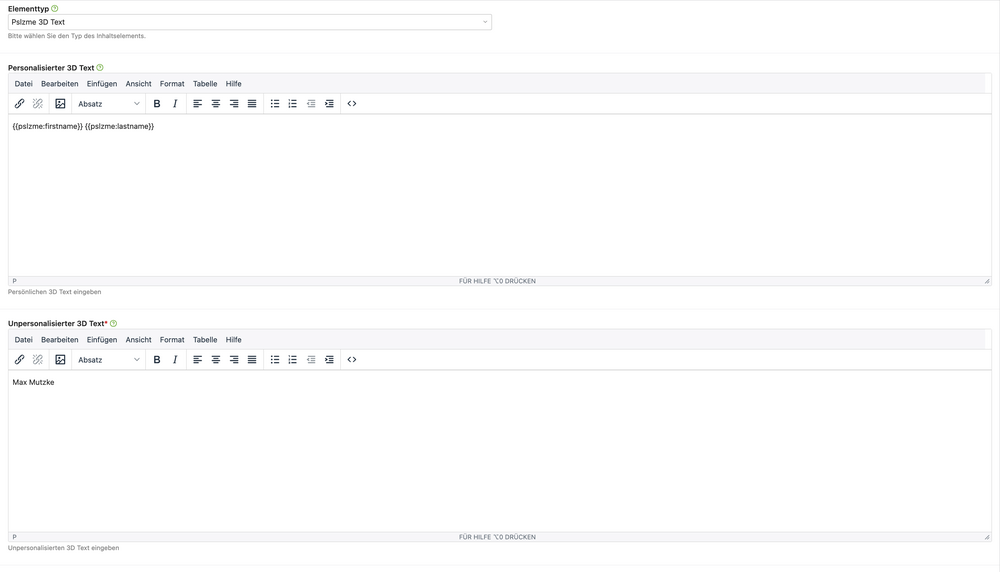Screen dimensions: 1000x572
Task: Toggle bold in the Unpersonalisierter 3D Text editor
Action: click(x=157, y=360)
